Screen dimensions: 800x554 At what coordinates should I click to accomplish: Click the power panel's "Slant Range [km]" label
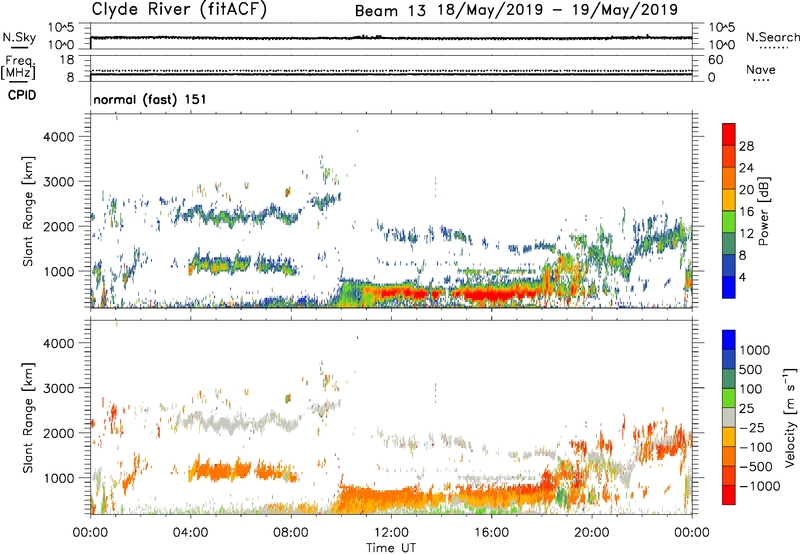pyautogui.click(x=28, y=211)
